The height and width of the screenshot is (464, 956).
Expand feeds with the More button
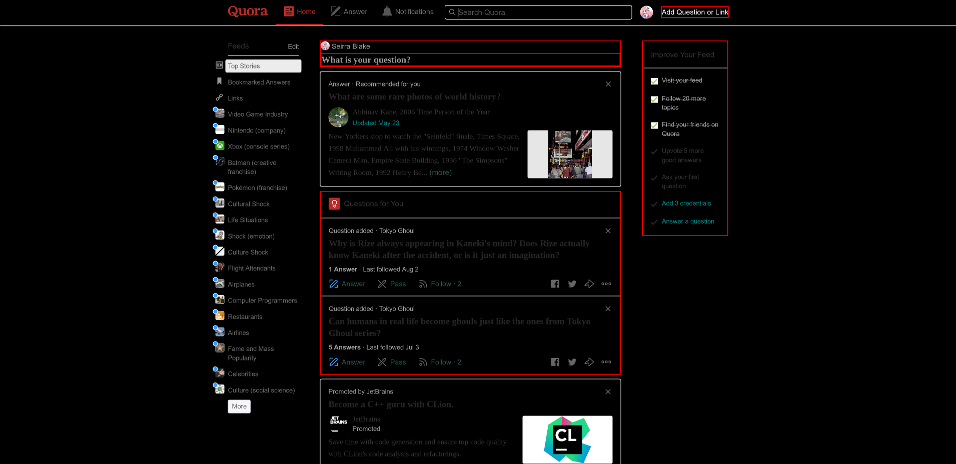[x=239, y=406]
